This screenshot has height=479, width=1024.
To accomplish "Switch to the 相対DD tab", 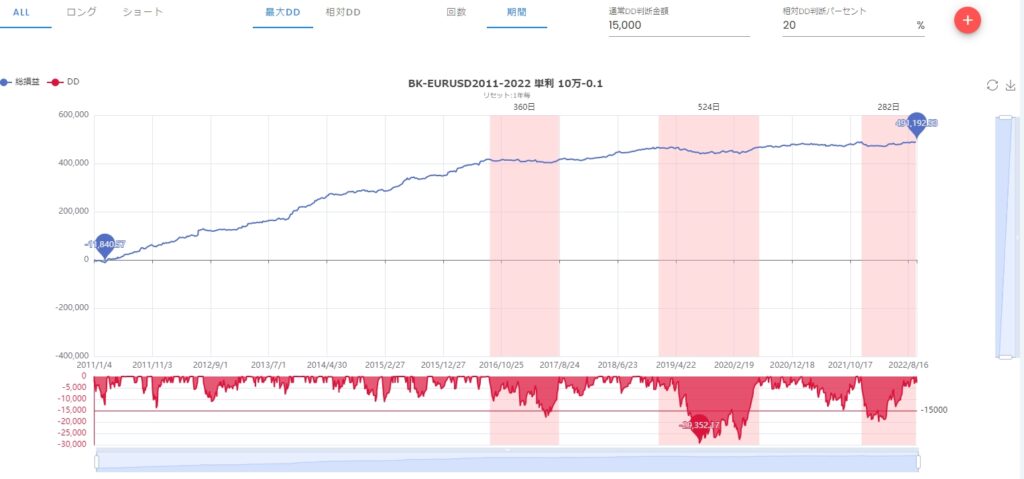I will click(343, 12).
